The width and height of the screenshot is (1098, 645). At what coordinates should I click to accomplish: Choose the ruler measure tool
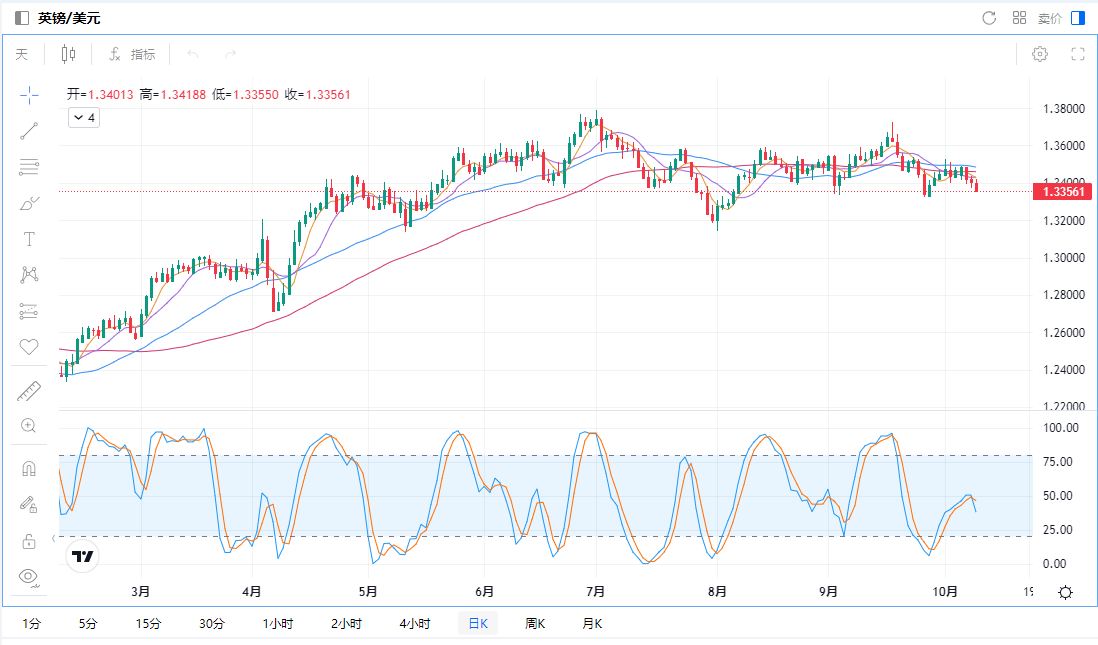click(29, 391)
